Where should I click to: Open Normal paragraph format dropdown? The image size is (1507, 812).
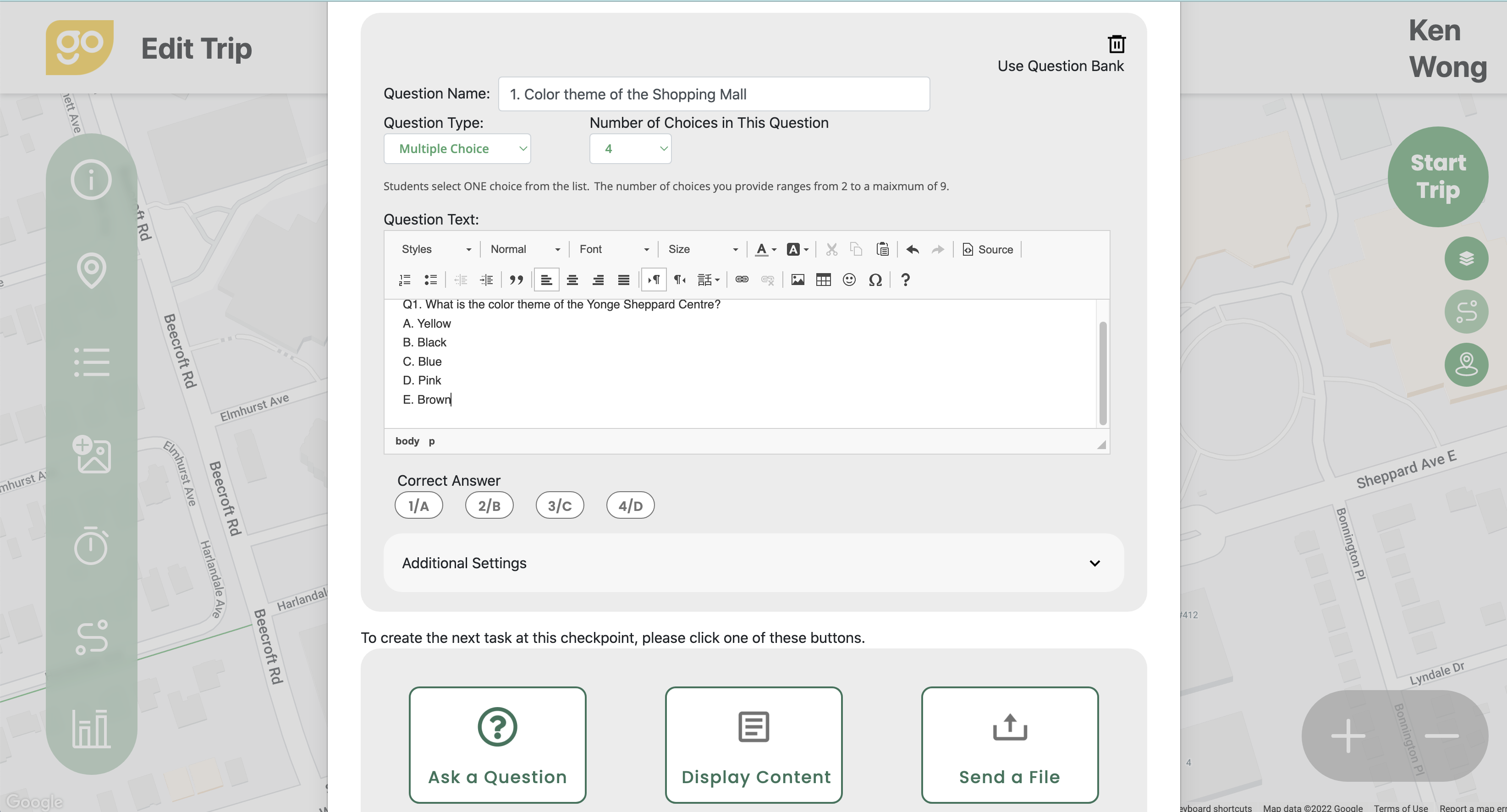click(x=525, y=249)
